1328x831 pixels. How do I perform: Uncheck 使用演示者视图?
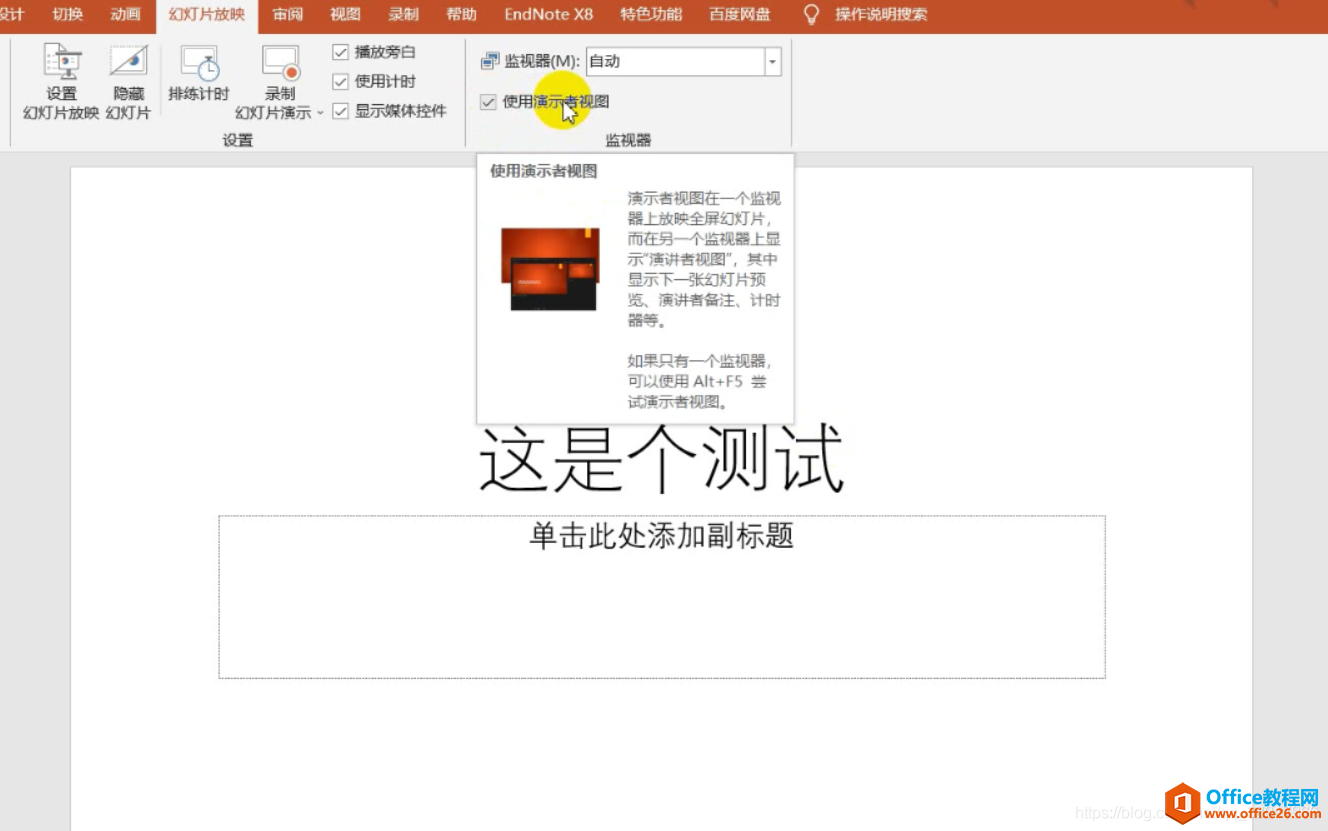(487, 101)
